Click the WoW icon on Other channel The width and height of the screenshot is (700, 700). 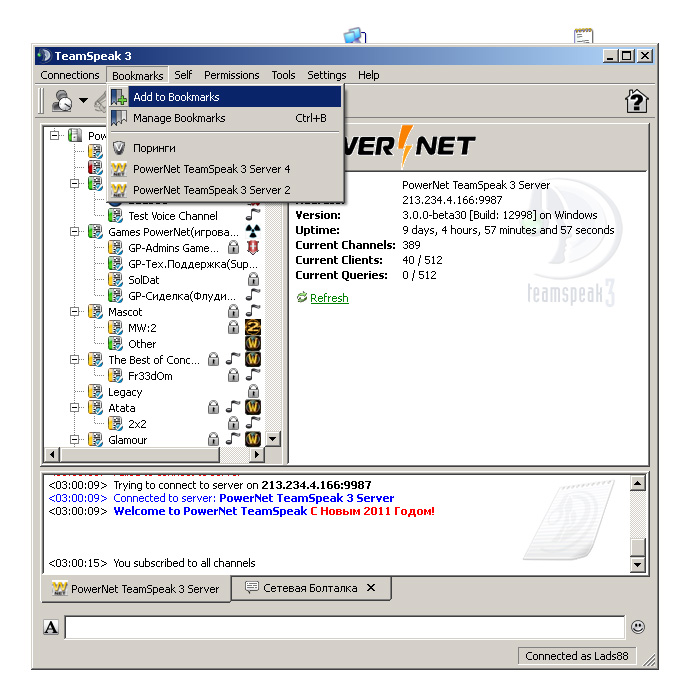(253, 343)
